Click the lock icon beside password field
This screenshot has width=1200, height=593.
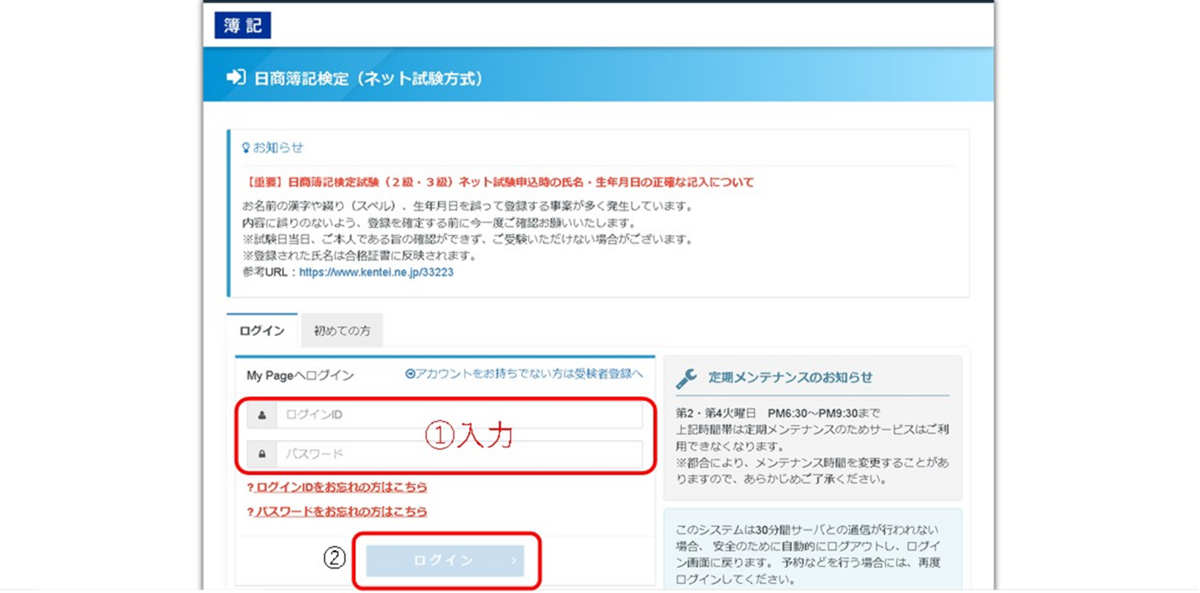(x=261, y=454)
